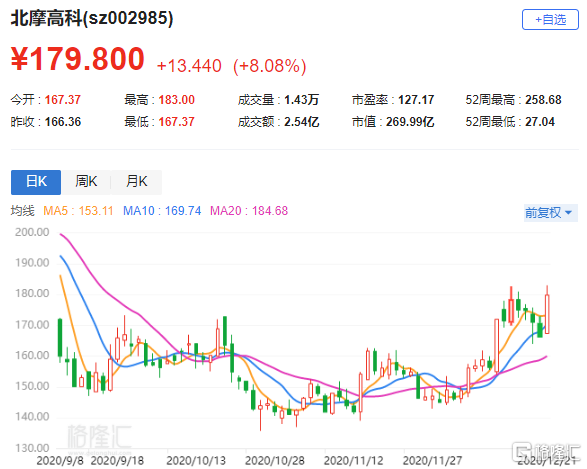Click the percentage change (+8.08%)
587x469 pixels.
(270, 66)
